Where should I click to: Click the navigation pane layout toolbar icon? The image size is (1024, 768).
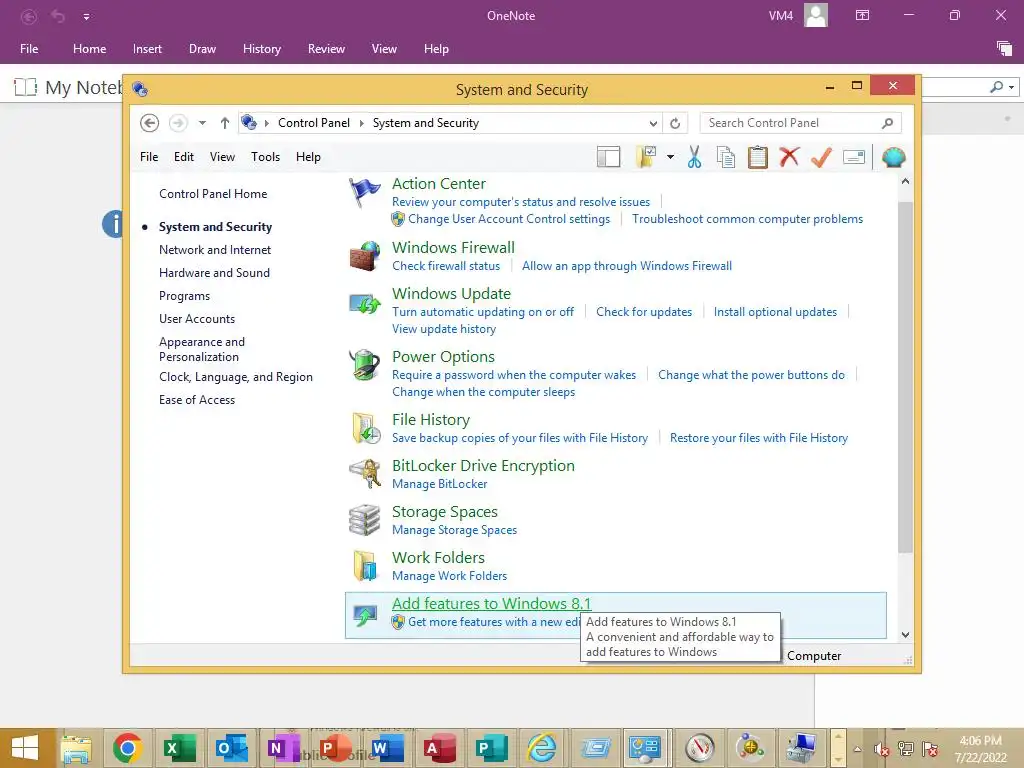pyautogui.click(x=608, y=157)
